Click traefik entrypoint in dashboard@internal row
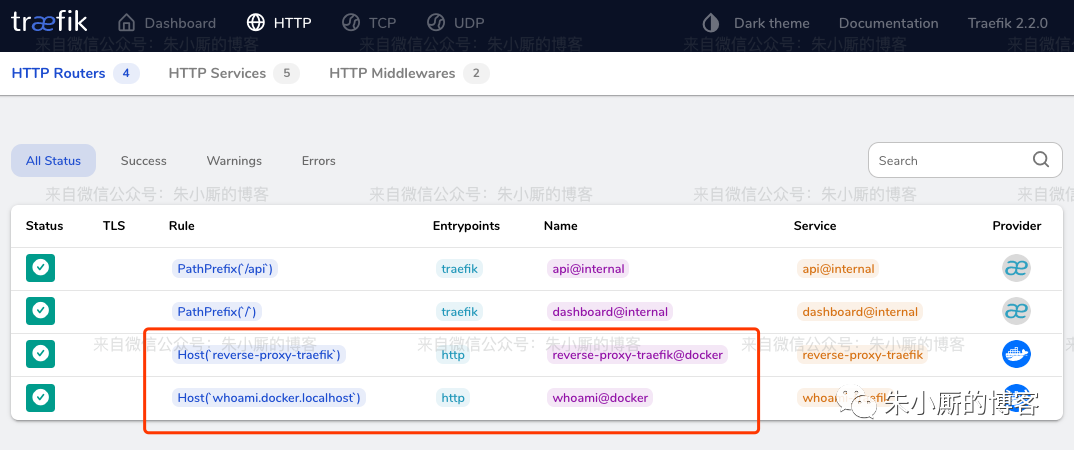The width and height of the screenshot is (1074, 450). click(459, 312)
